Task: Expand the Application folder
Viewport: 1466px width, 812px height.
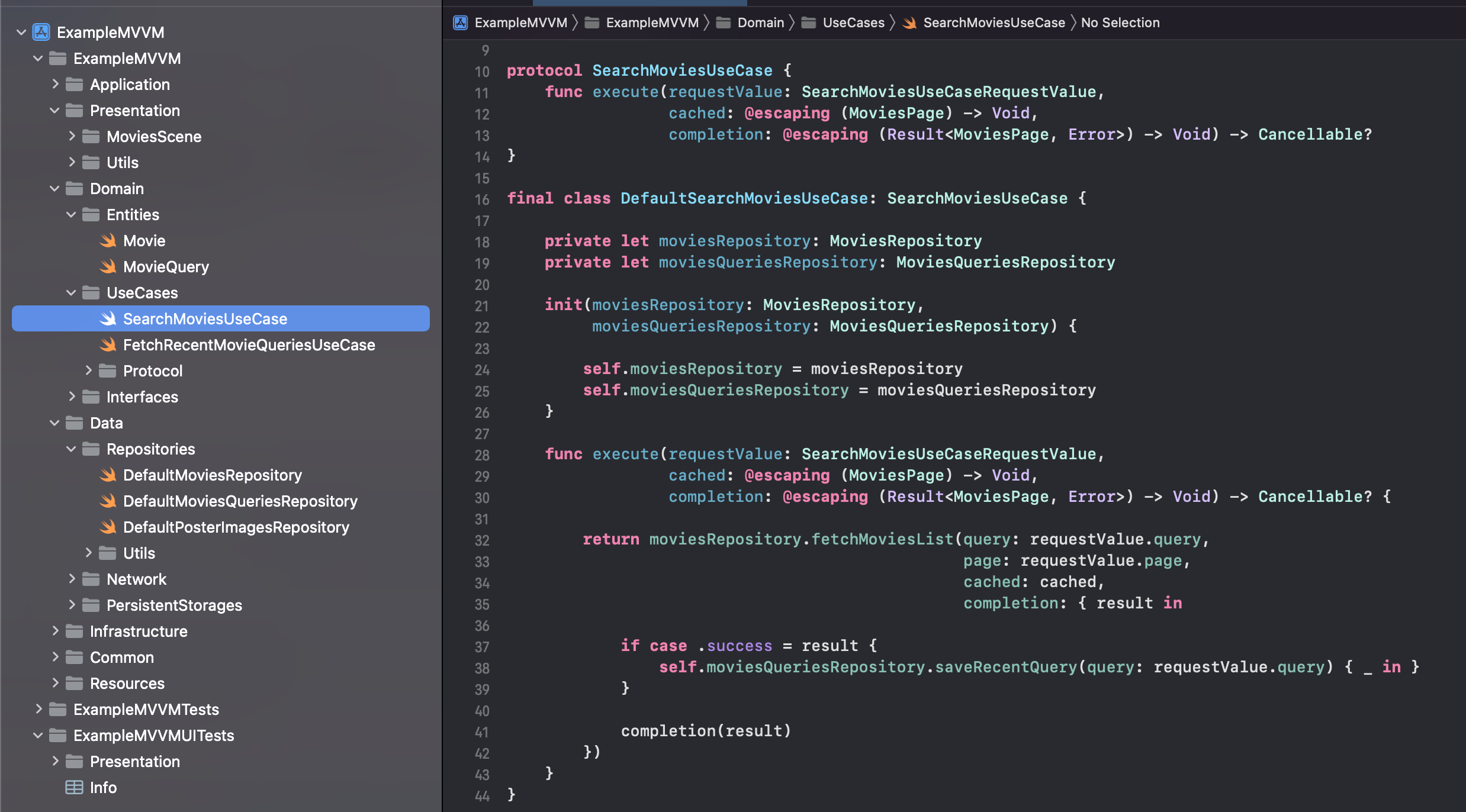Action: pos(55,84)
